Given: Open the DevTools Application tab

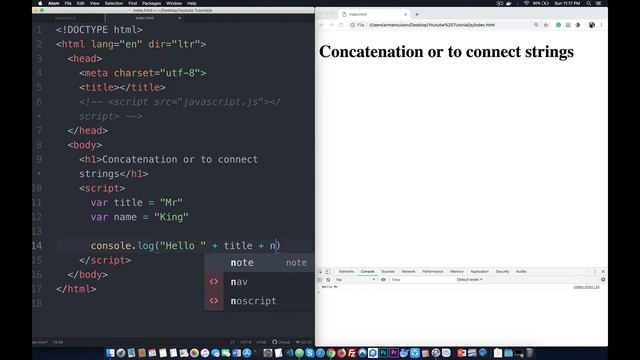Looking at the screenshot, I should [x=480, y=271].
